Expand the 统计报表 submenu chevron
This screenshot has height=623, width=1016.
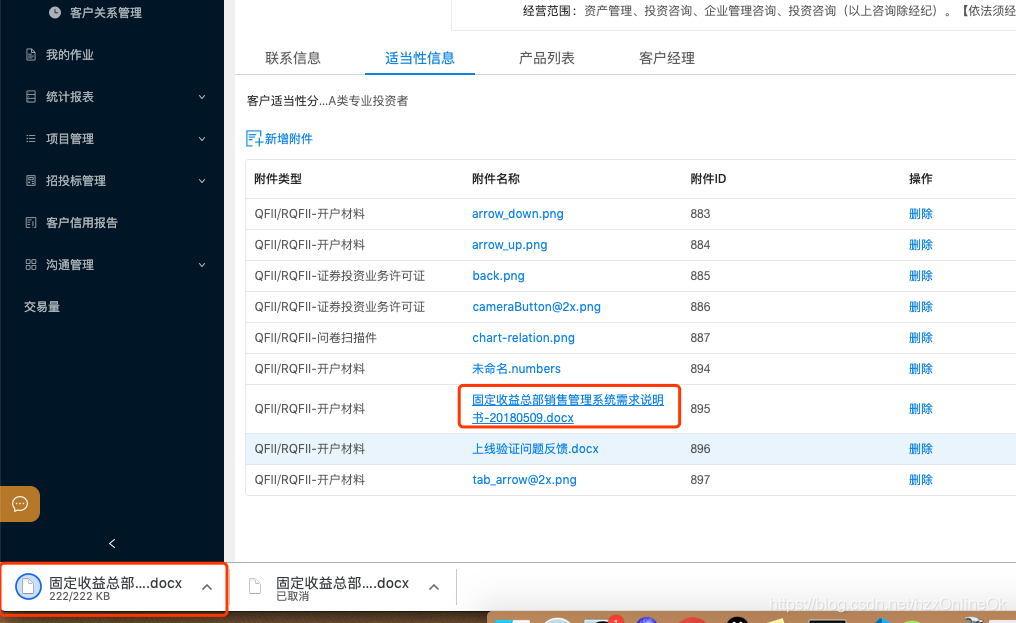pyautogui.click(x=202, y=97)
